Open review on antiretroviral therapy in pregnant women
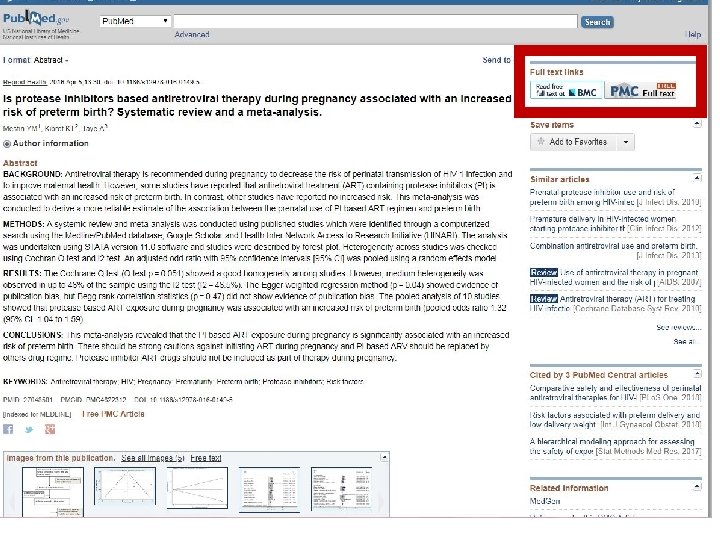 tap(615, 277)
